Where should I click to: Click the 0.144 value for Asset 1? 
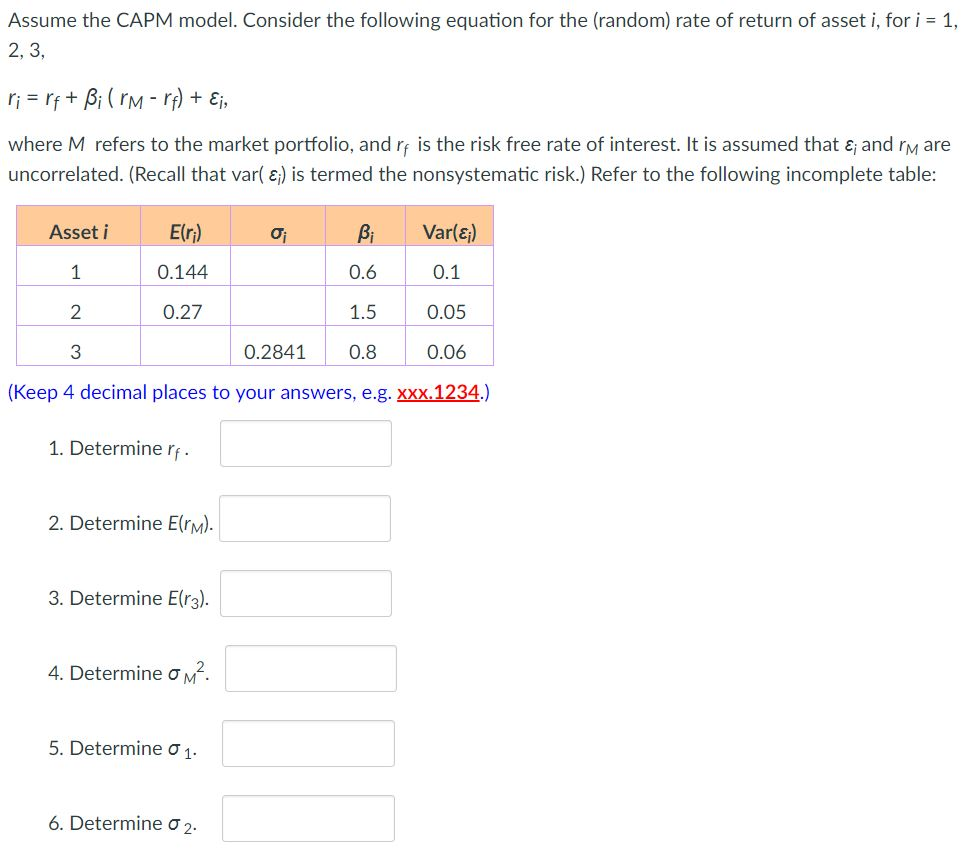[184, 268]
